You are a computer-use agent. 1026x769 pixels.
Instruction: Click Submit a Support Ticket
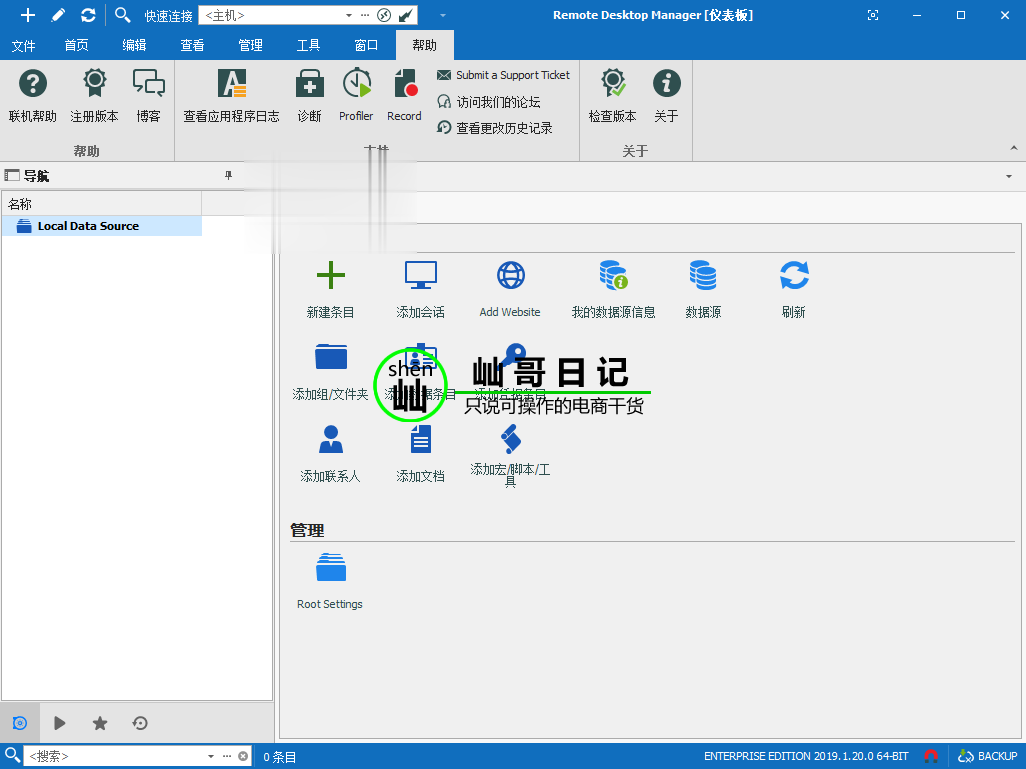(x=503, y=75)
